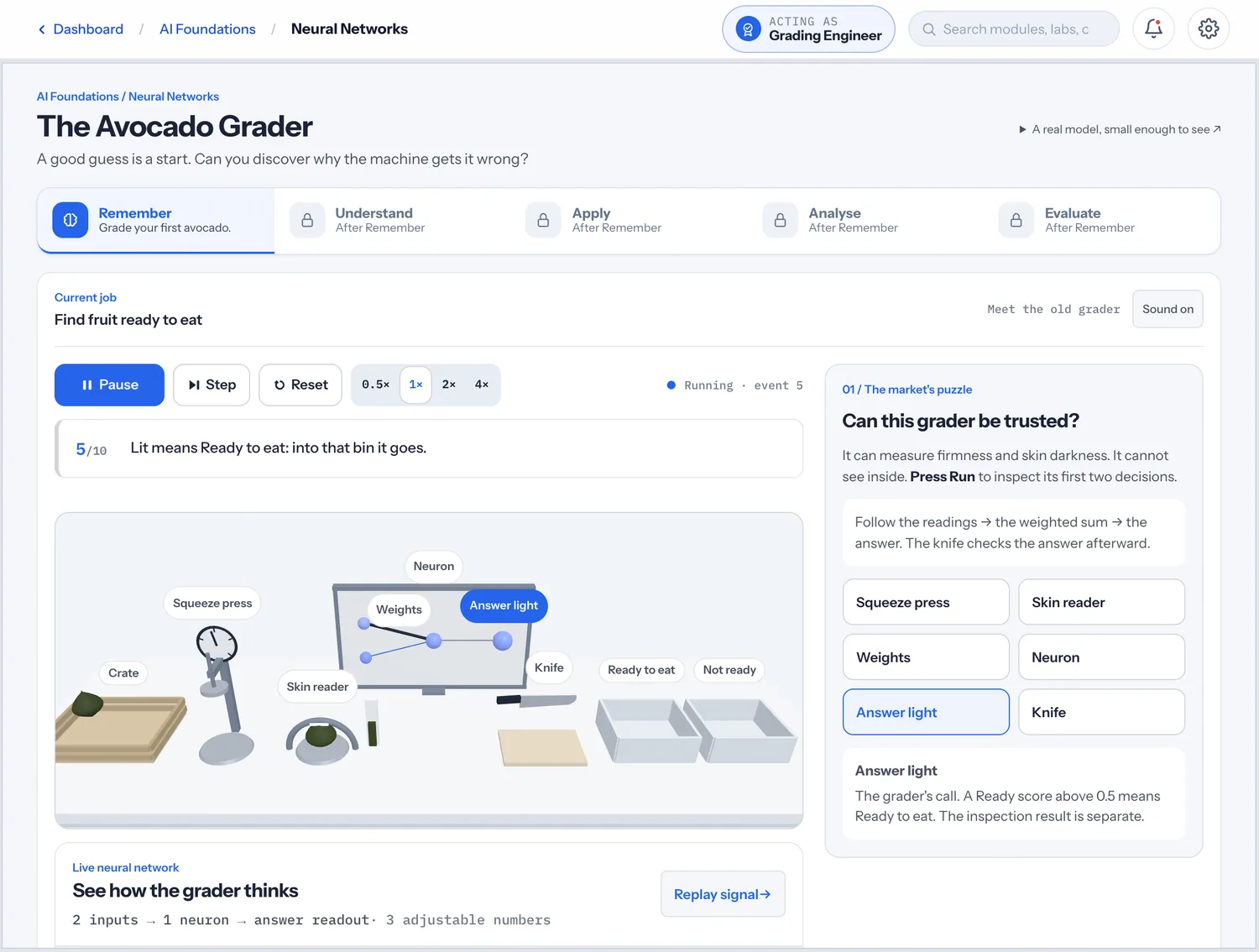Open the Analyse tab
Image resolution: width=1259 pixels, height=952 pixels.
point(865,220)
